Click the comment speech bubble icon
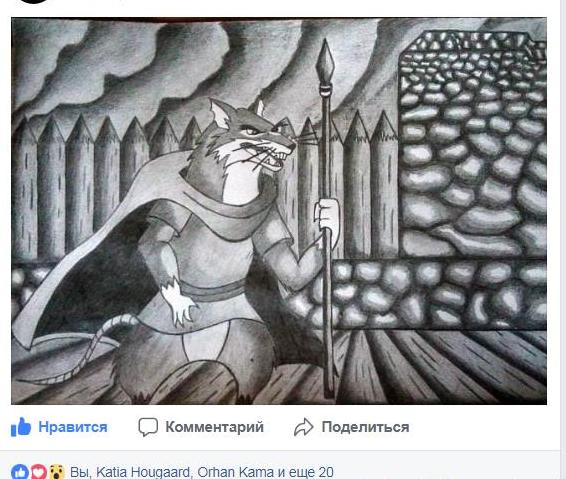 [148, 427]
